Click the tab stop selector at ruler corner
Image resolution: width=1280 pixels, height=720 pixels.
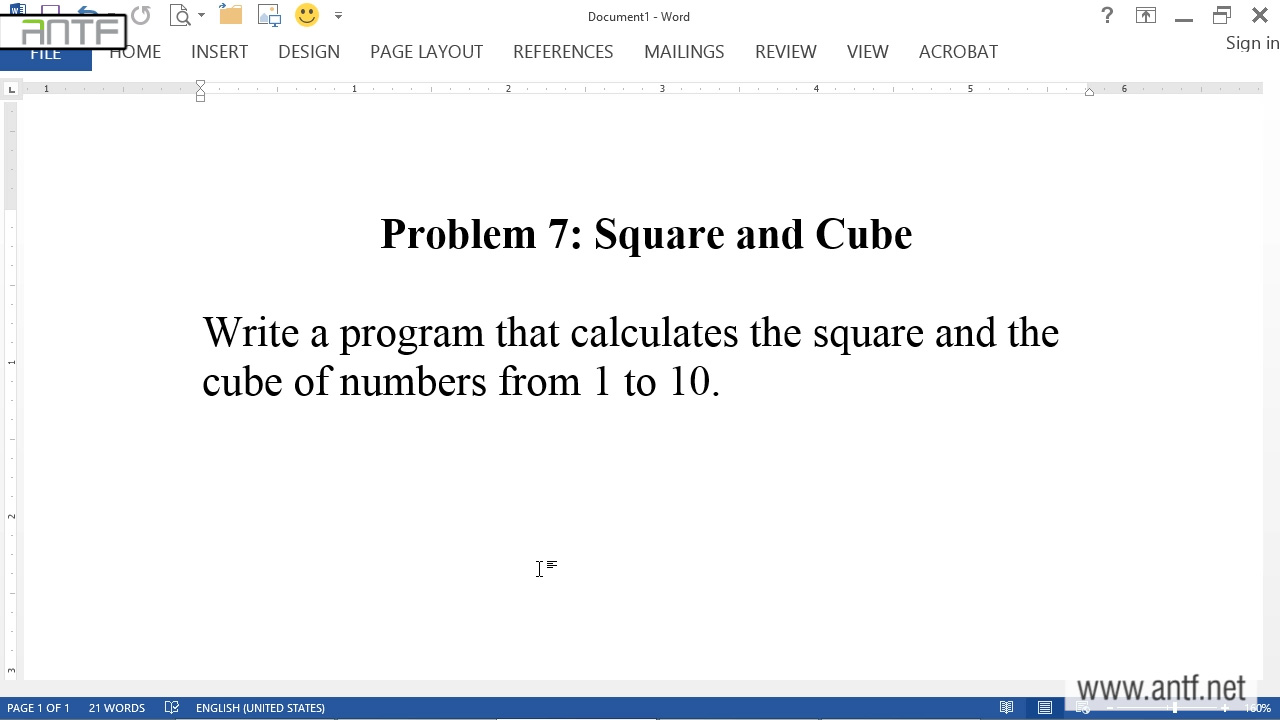[x=11, y=90]
